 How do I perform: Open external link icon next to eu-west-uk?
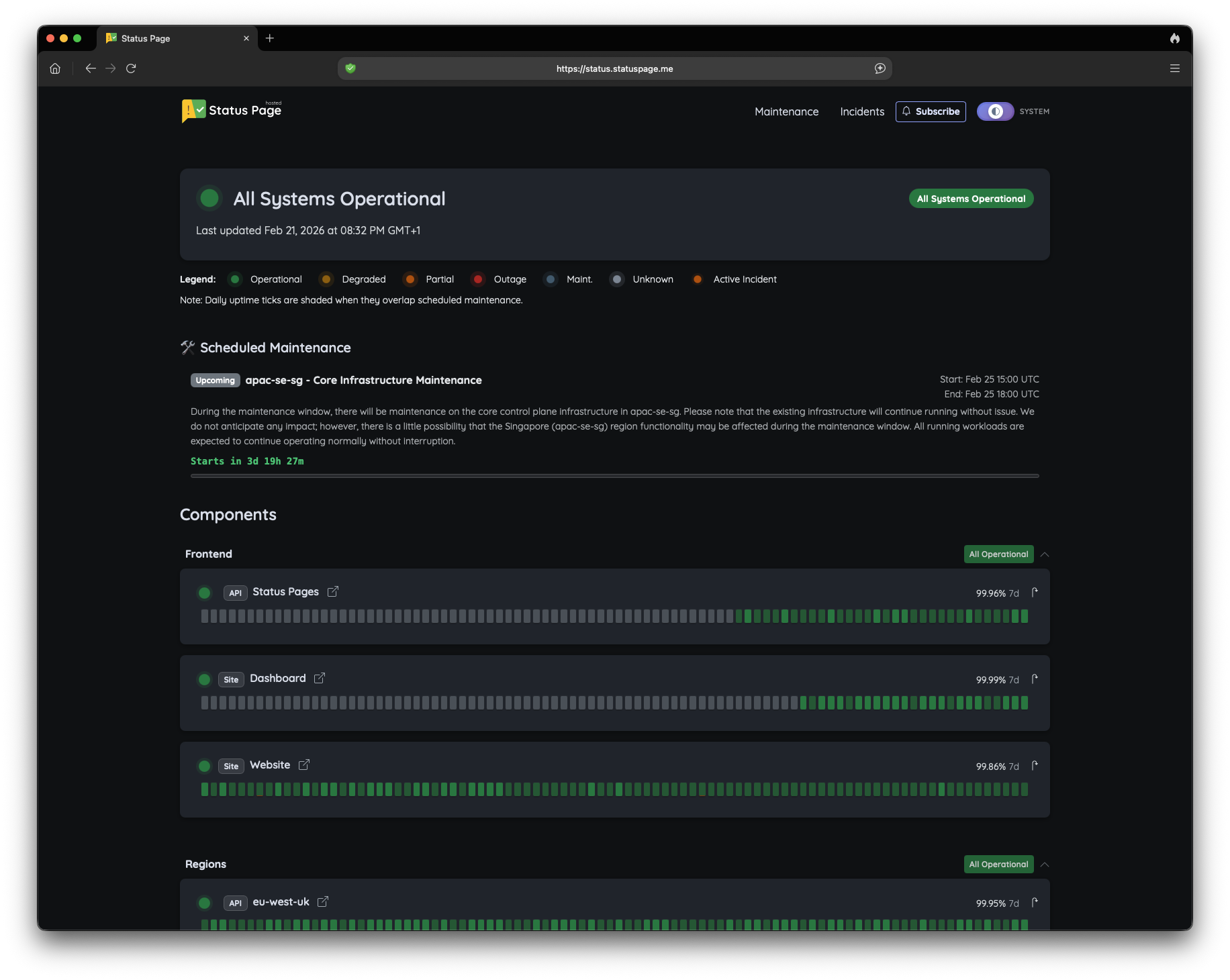click(323, 901)
